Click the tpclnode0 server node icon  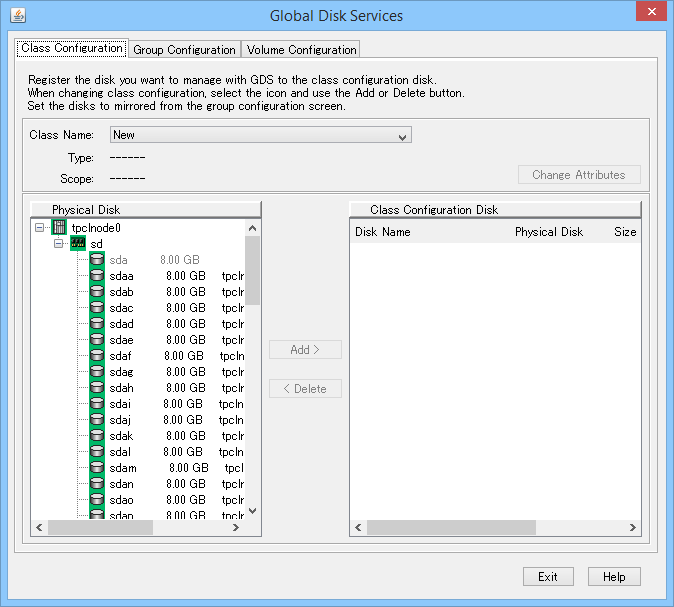[59, 227]
